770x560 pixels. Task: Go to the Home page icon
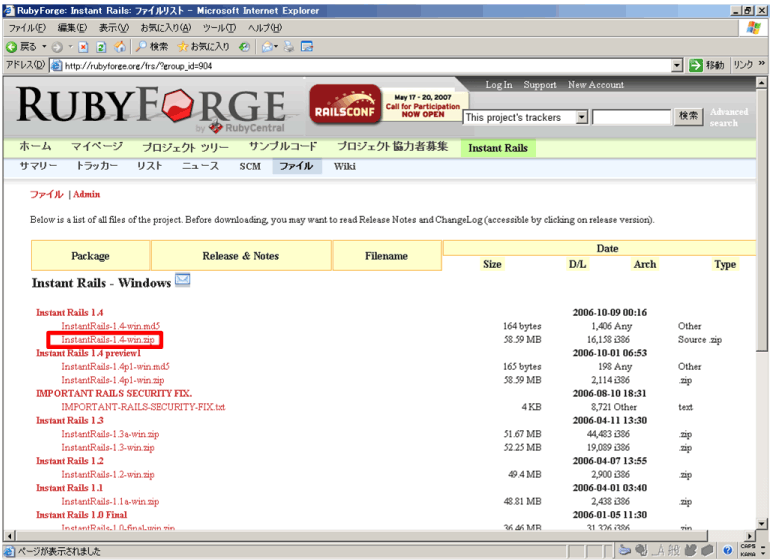click(119, 47)
